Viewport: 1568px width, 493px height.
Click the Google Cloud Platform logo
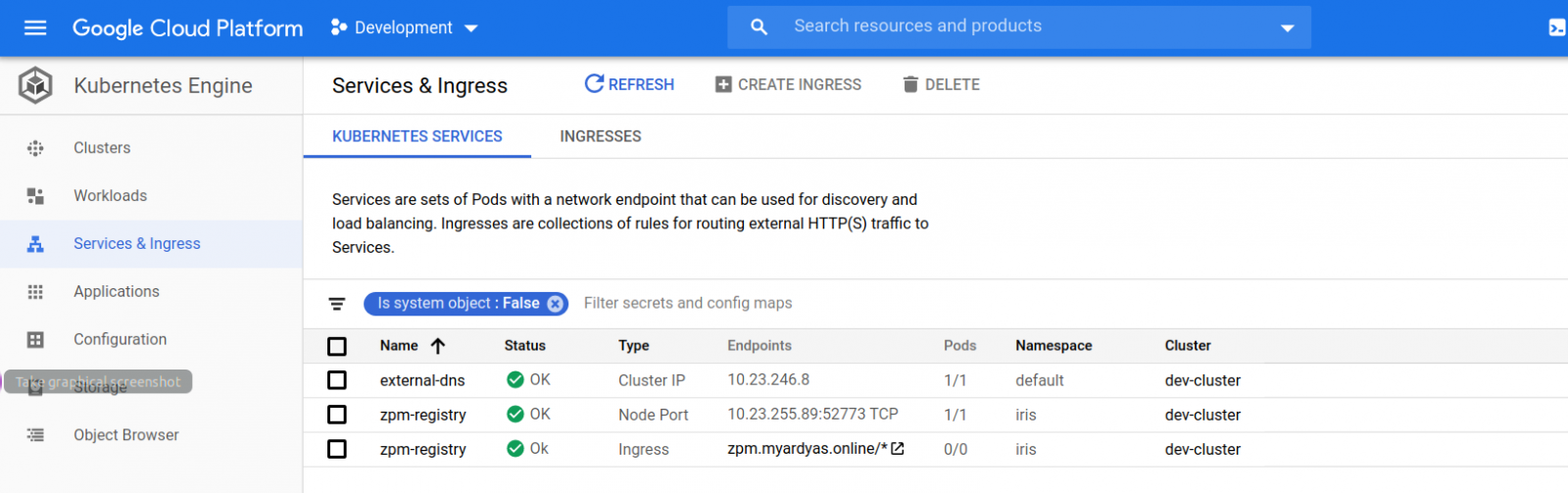187,28
